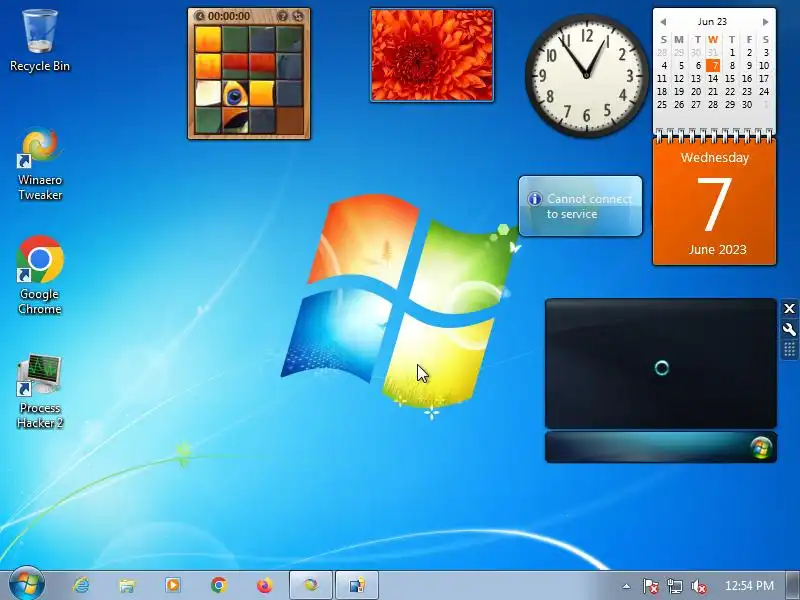800x600 pixels.
Task: Click the network status tray icon
Action: 675,586
